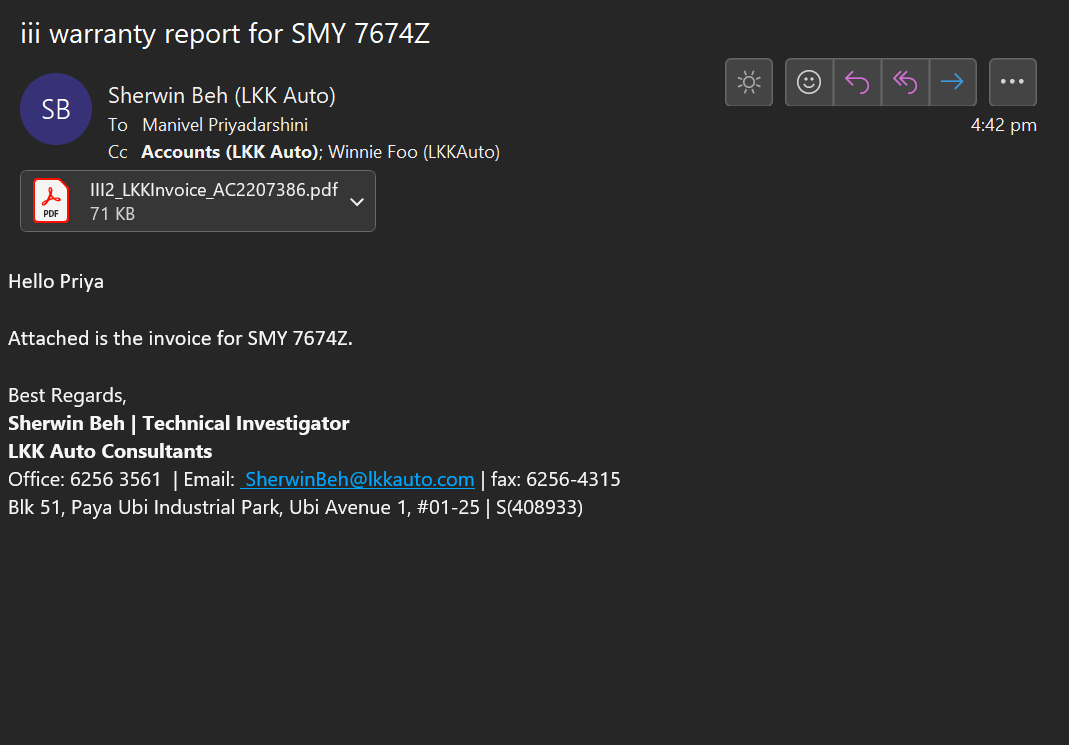The height and width of the screenshot is (745, 1069).
Task: Click the SherwinBeh@lkkauto.com email link
Action: click(359, 479)
